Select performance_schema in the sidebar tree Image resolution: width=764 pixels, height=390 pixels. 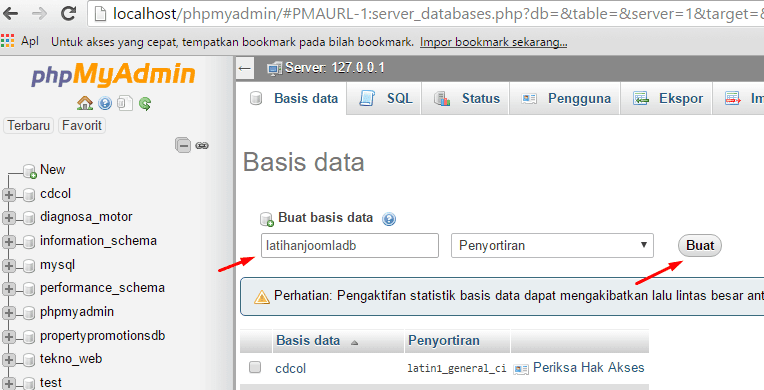(x=102, y=288)
